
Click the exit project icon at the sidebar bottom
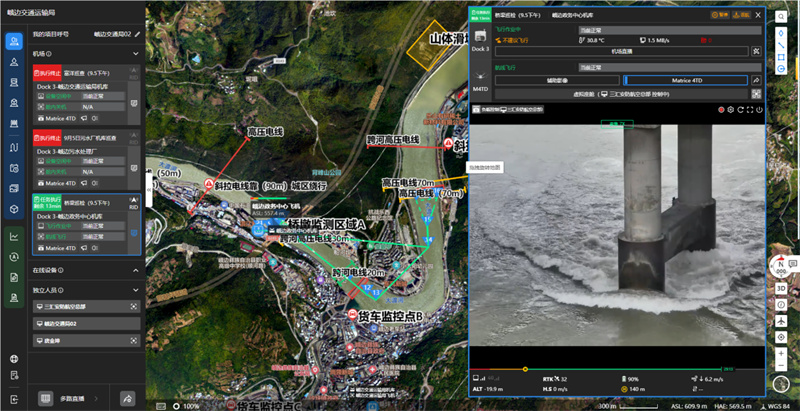[14, 399]
